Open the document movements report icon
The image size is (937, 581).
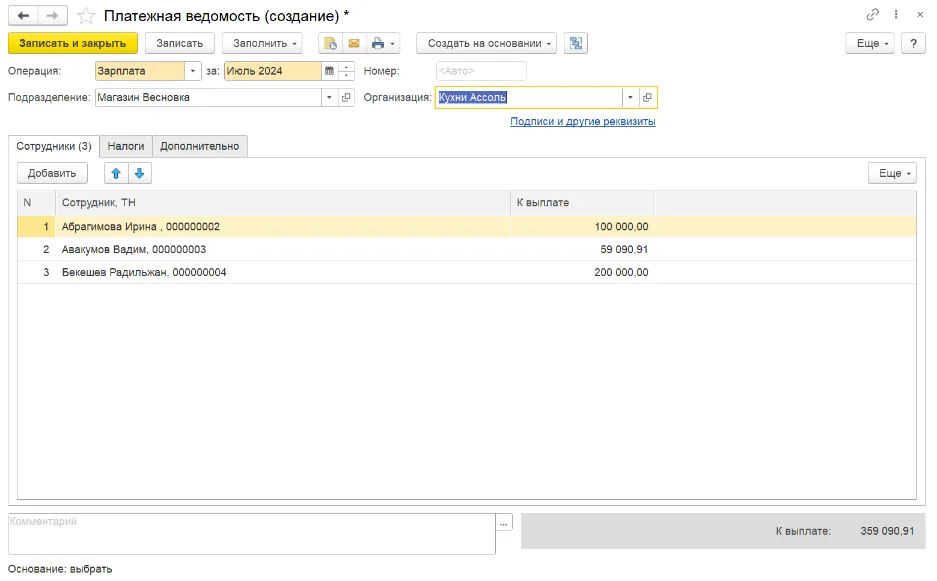(x=330, y=44)
